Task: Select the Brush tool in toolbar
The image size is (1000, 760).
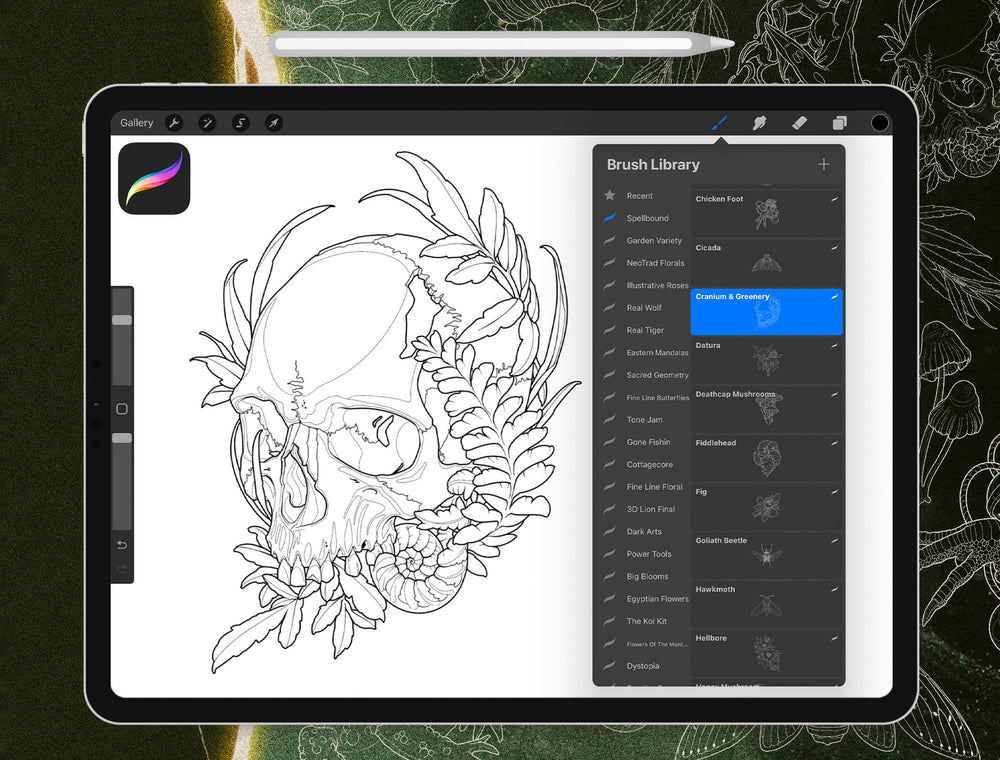Action: tap(718, 123)
